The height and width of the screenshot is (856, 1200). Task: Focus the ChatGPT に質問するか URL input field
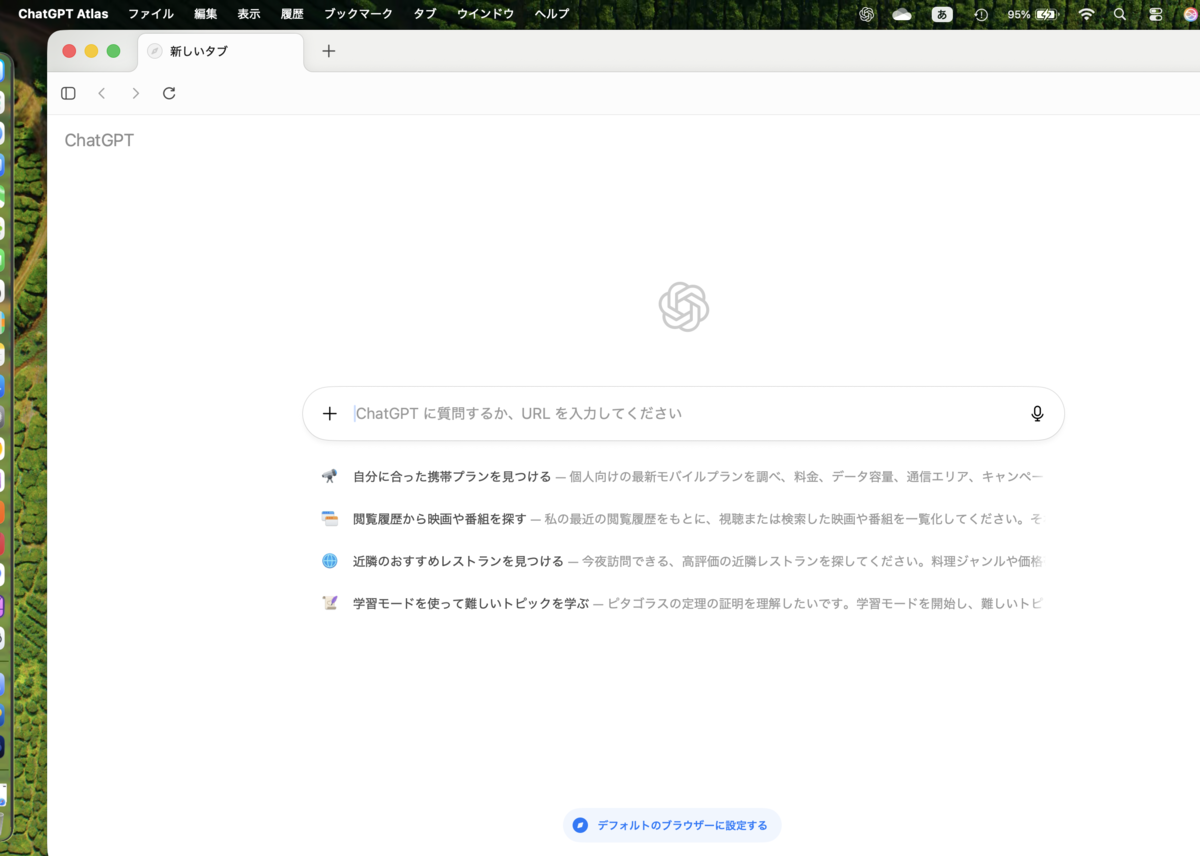tap(683, 413)
